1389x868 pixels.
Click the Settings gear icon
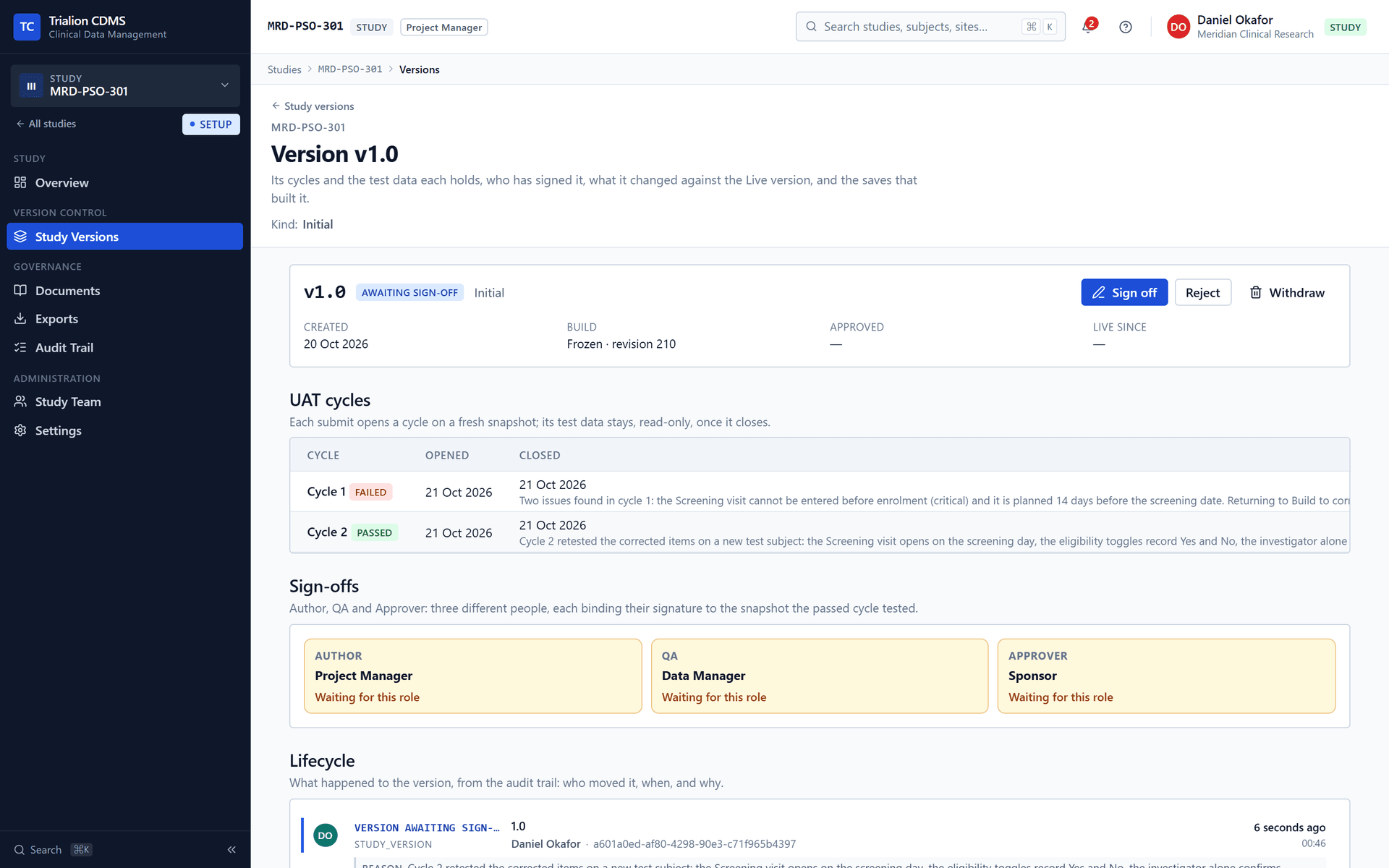pyautogui.click(x=20, y=430)
